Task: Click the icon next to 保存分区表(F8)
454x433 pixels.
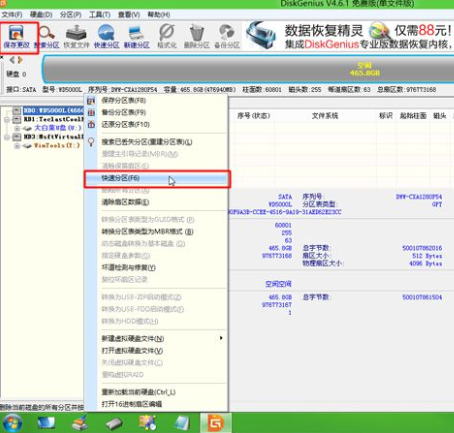Action: tap(91, 100)
